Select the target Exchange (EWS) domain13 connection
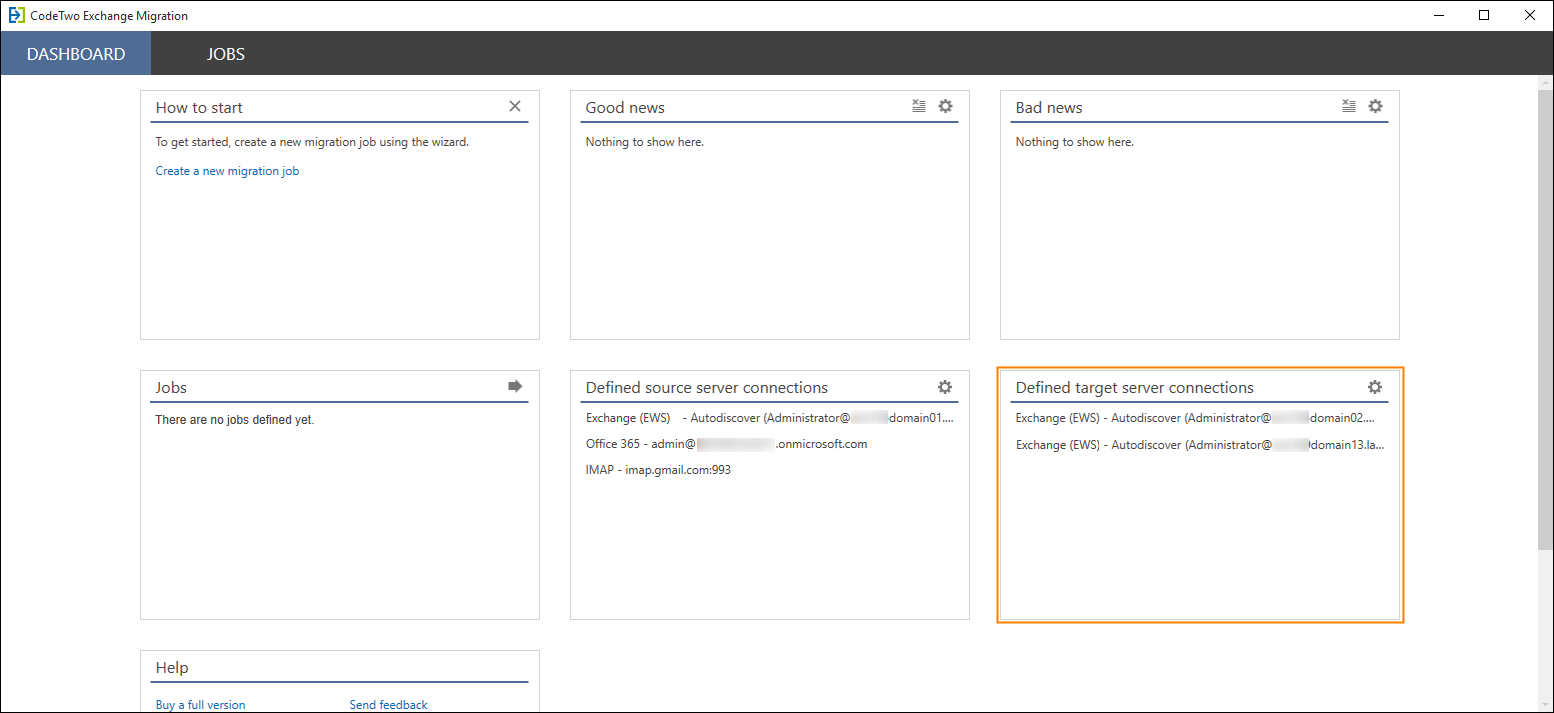Screen dimensions: 1554x713 tap(1200, 445)
